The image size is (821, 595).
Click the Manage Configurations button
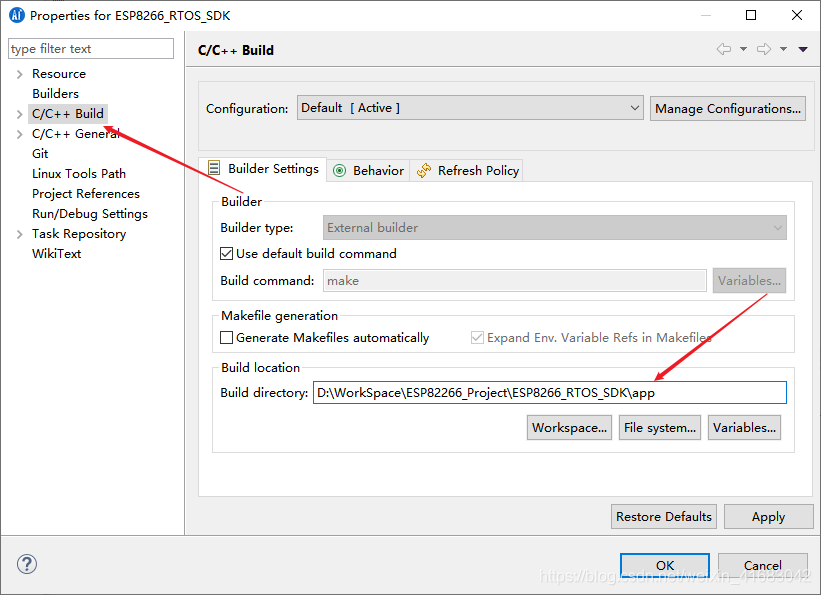click(727, 107)
